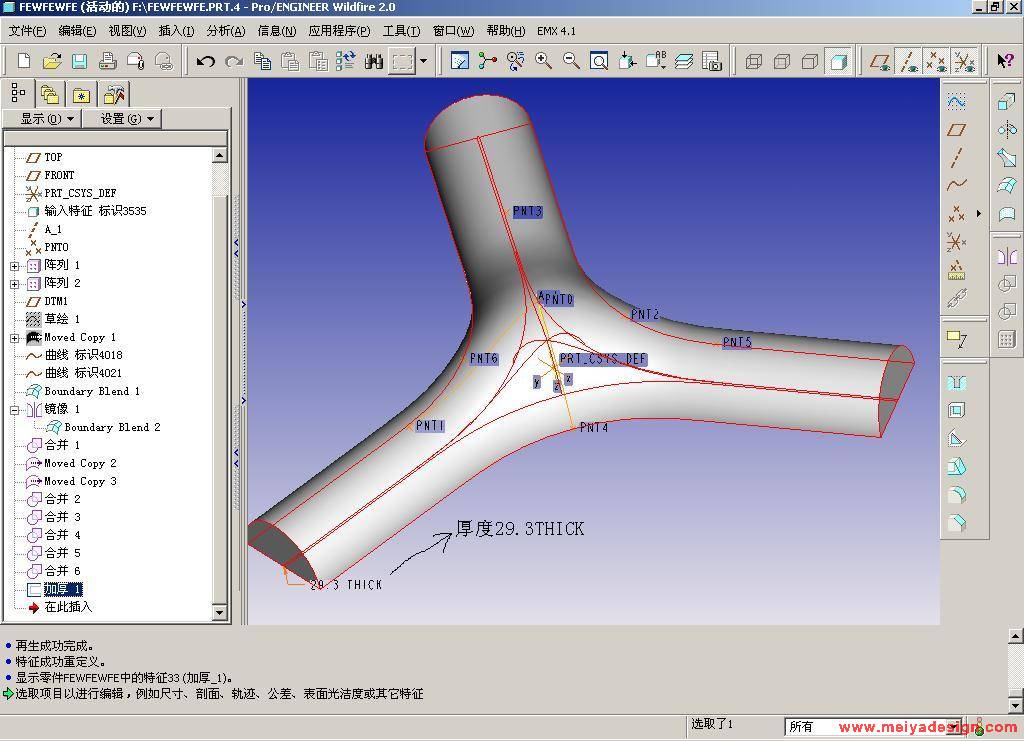Expand the Moved Copy 1 tree node
This screenshot has width=1024, height=741.
point(14,338)
